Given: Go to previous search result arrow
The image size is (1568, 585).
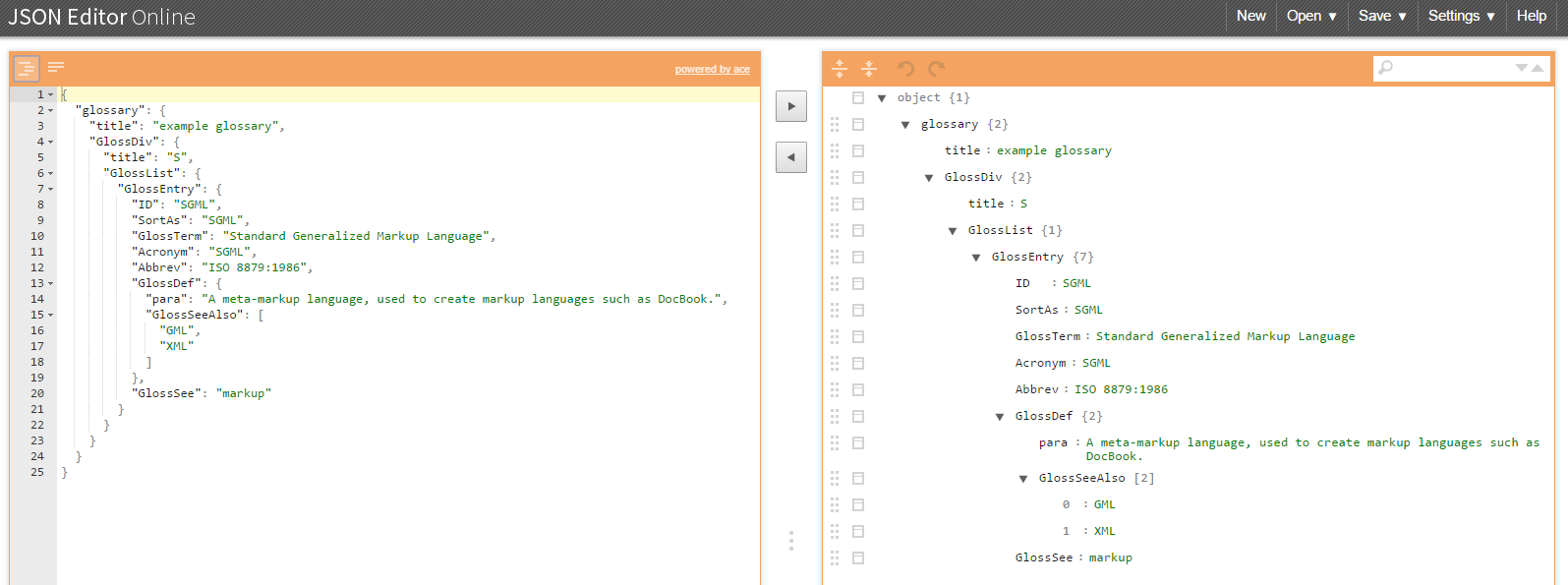Looking at the screenshot, I should [x=1538, y=68].
